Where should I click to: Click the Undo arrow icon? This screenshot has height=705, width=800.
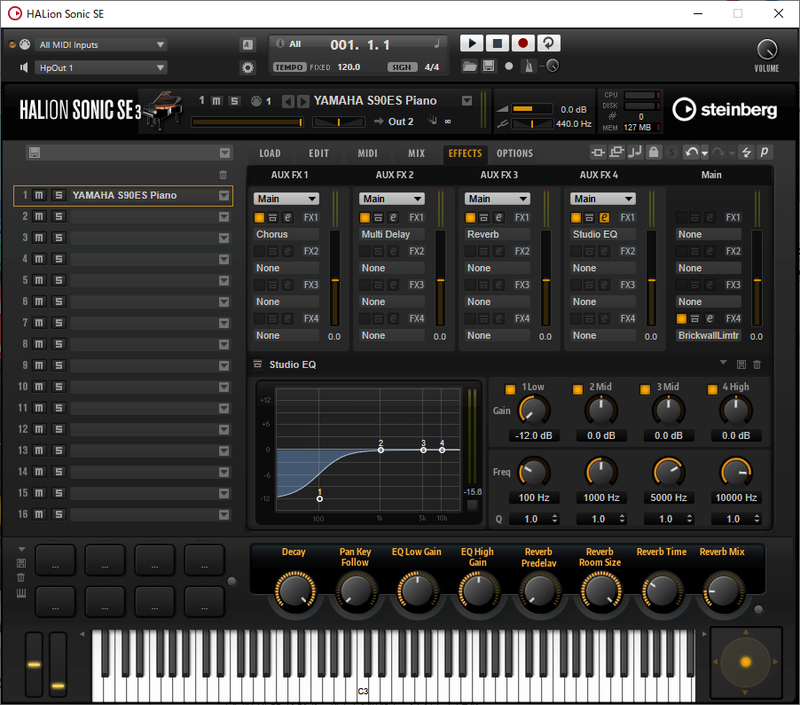click(x=691, y=153)
